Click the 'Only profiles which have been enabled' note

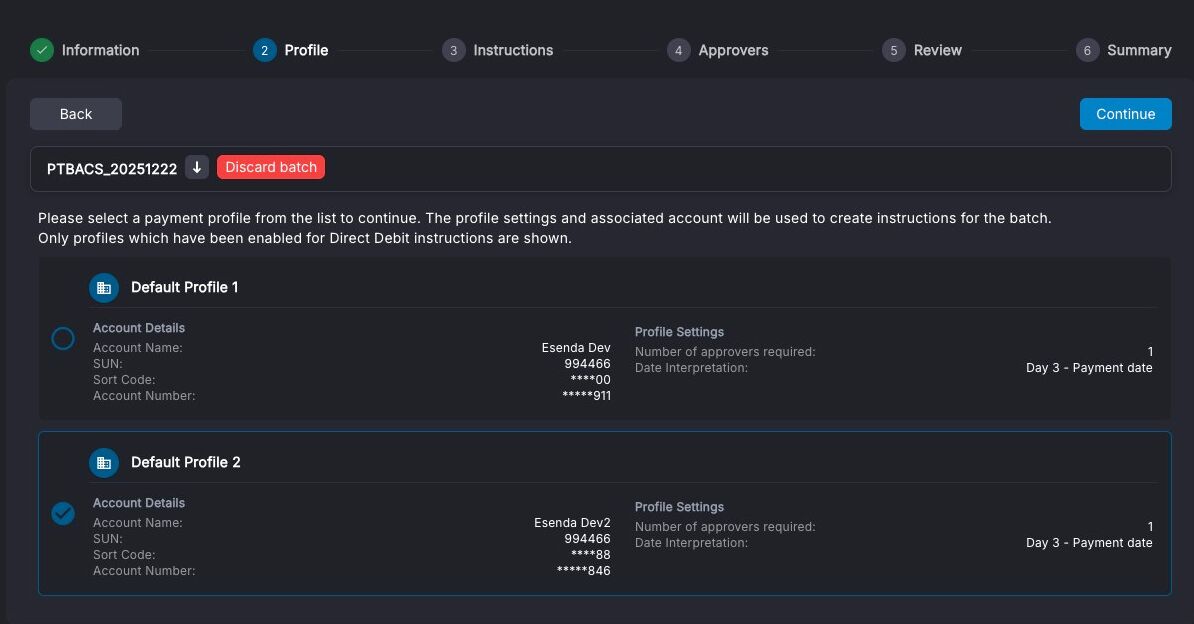click(305, 238)
